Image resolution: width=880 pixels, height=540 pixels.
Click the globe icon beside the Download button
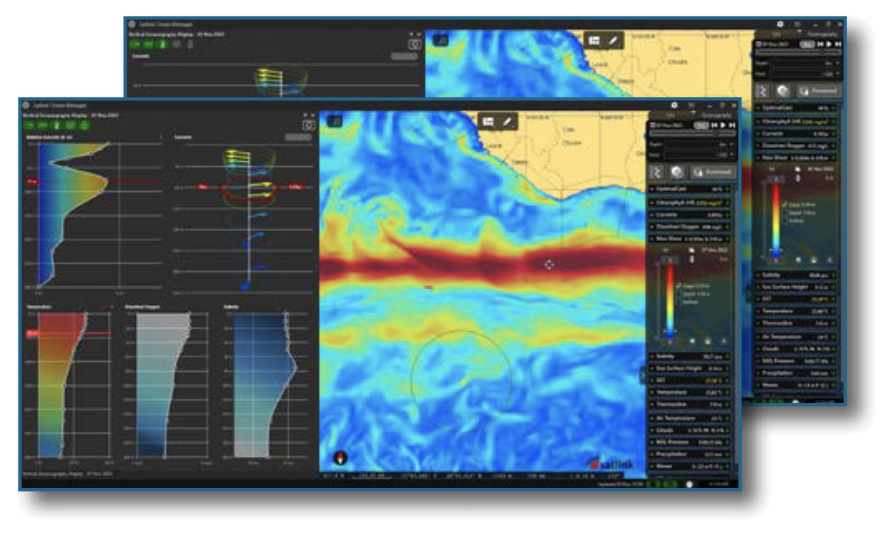pyautogui.click(x=677, y=172)
